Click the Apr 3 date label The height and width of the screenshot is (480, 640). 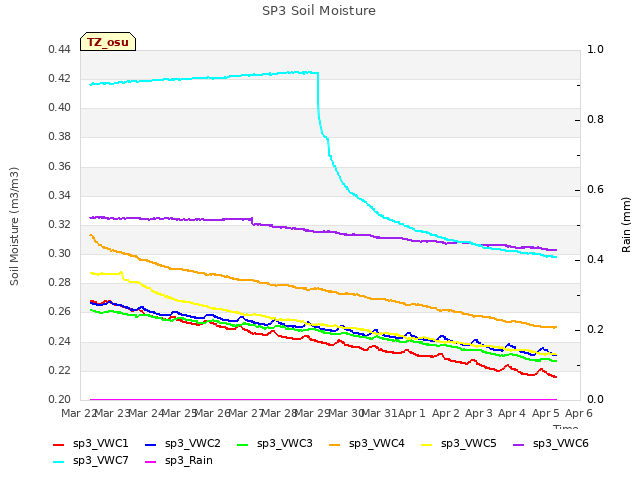coord(479,413)
